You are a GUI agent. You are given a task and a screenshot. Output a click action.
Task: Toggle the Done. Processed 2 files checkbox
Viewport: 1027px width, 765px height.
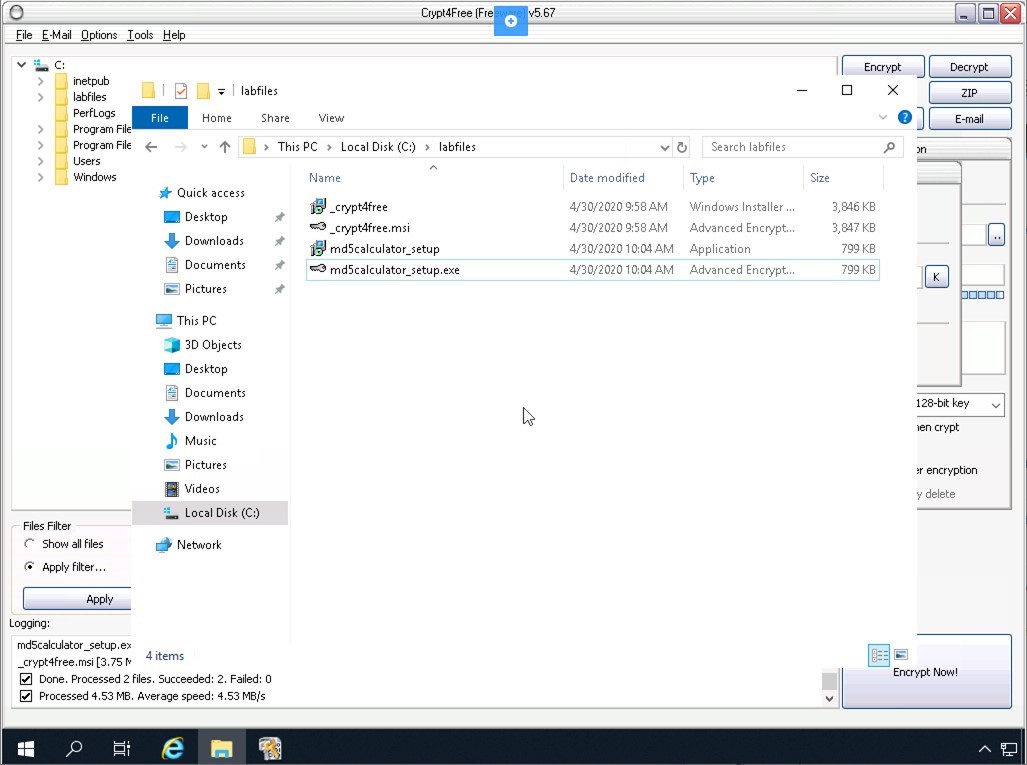point(26,679)
